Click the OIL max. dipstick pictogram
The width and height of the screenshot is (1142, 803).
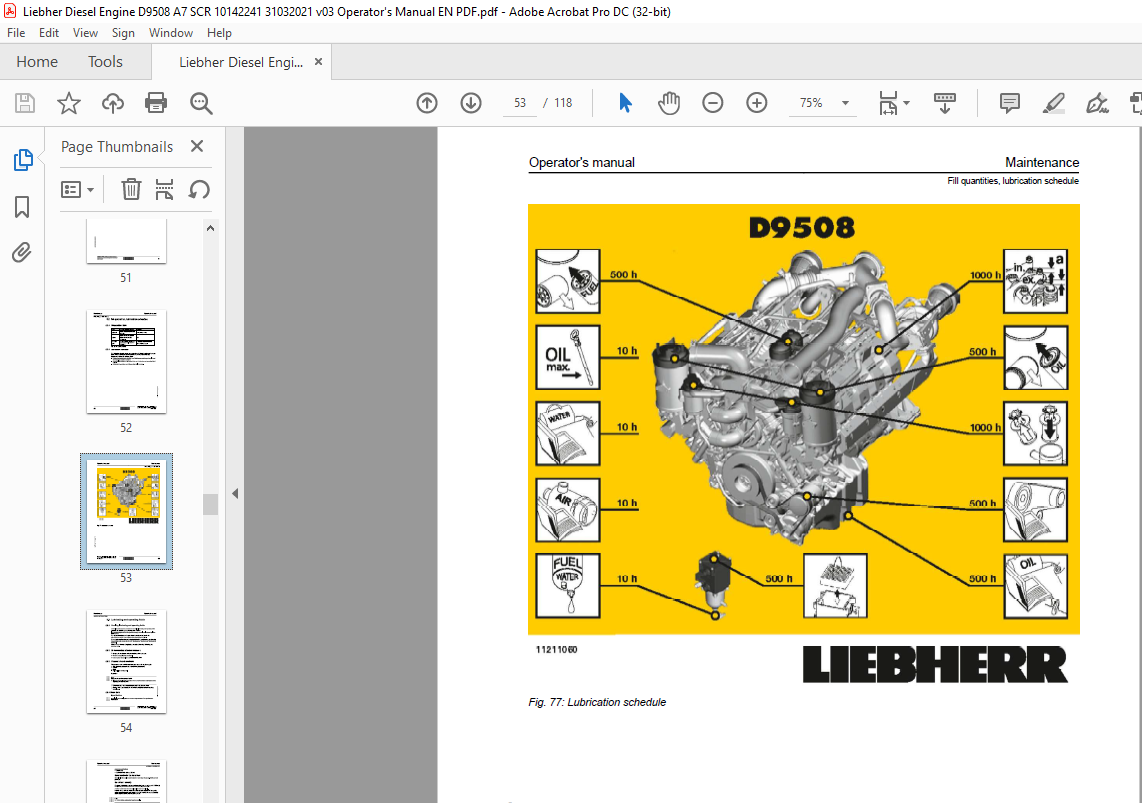(x=567, y=357)
